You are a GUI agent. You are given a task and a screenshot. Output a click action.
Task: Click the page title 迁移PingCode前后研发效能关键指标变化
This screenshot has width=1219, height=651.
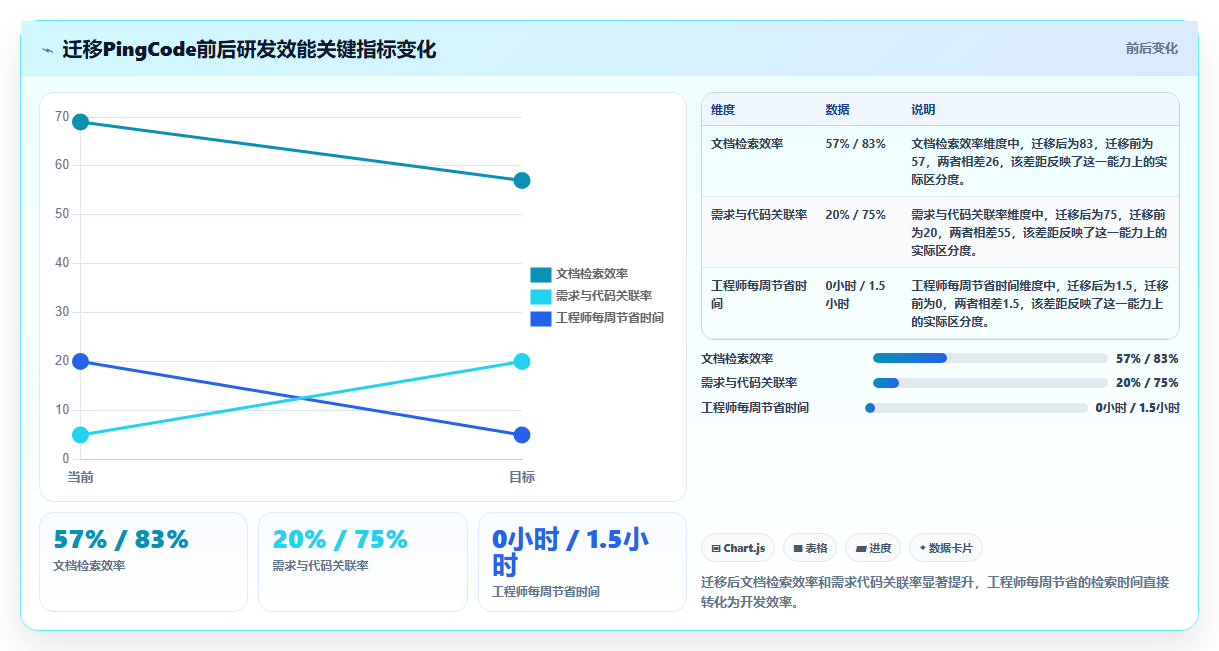tap(249, 49)
